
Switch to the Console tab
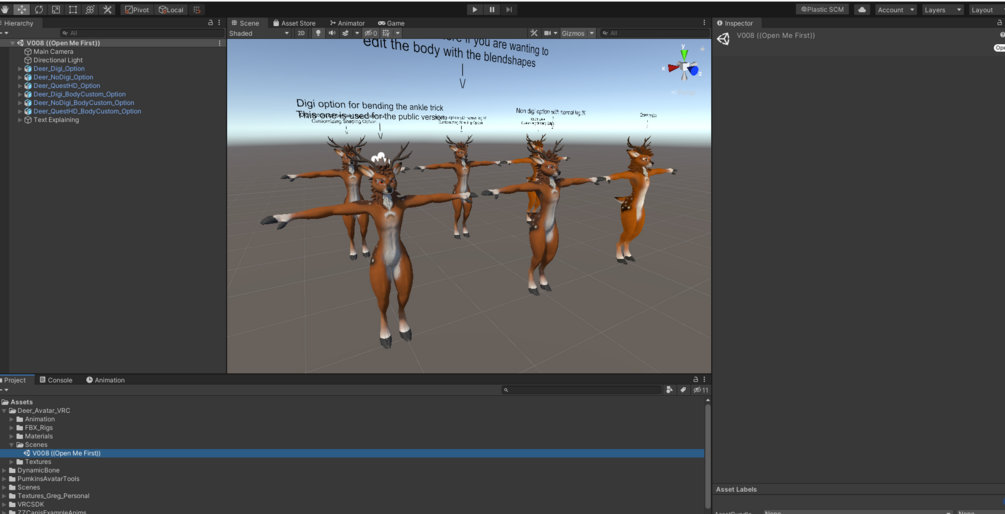pos(56,380)
